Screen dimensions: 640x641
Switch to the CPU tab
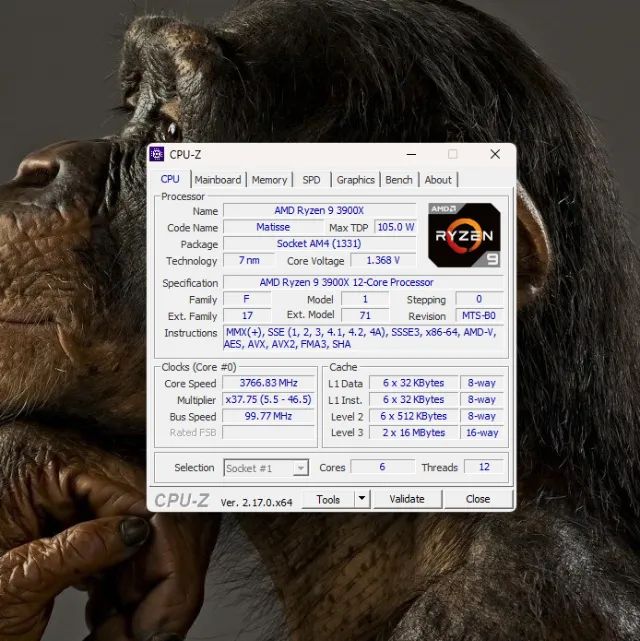[x=170, y=179]
